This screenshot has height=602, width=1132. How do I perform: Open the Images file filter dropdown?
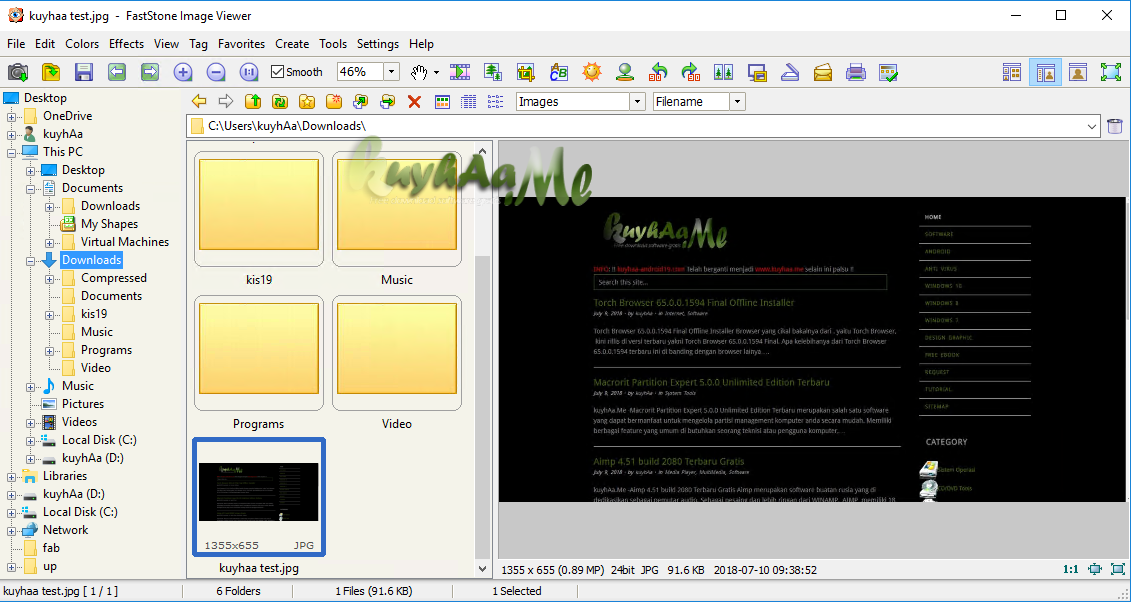[637, 102]
